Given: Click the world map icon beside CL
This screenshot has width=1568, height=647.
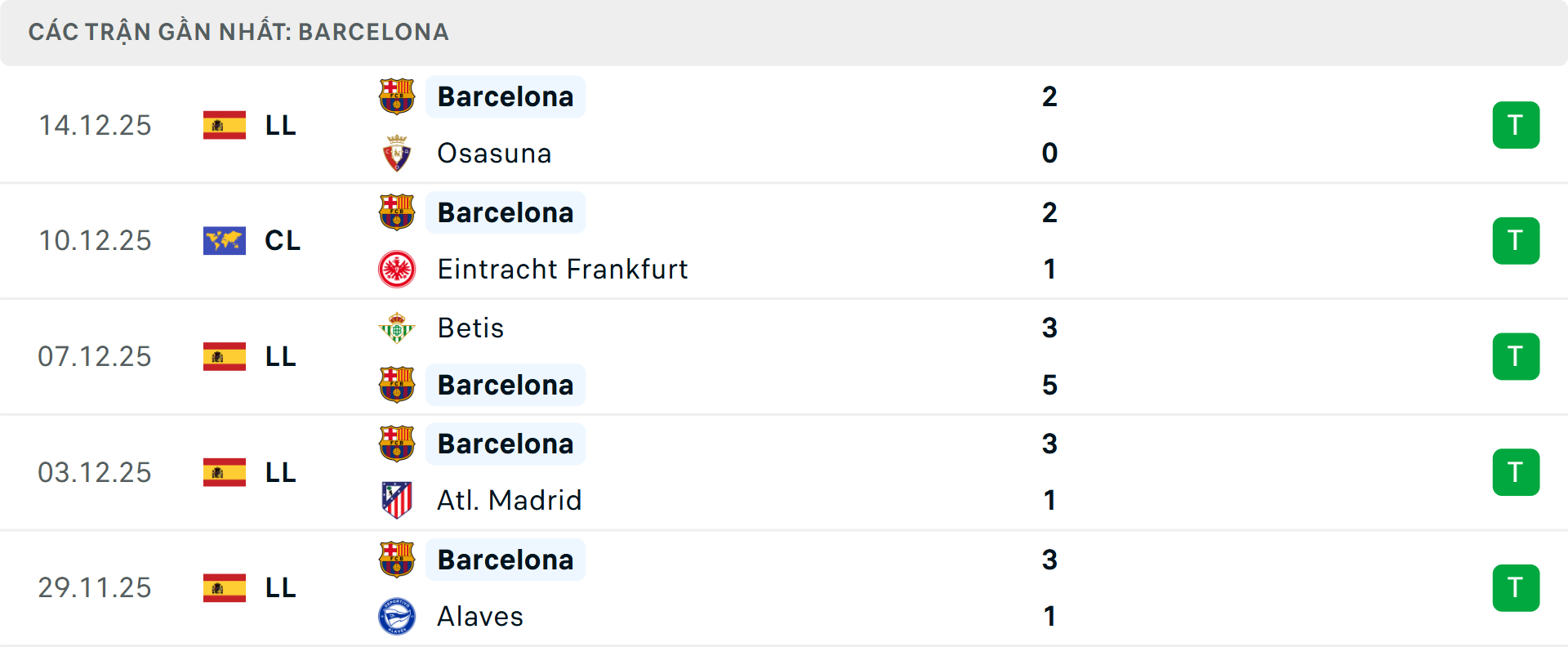Looking at the screenshot, I should [223, 240].
